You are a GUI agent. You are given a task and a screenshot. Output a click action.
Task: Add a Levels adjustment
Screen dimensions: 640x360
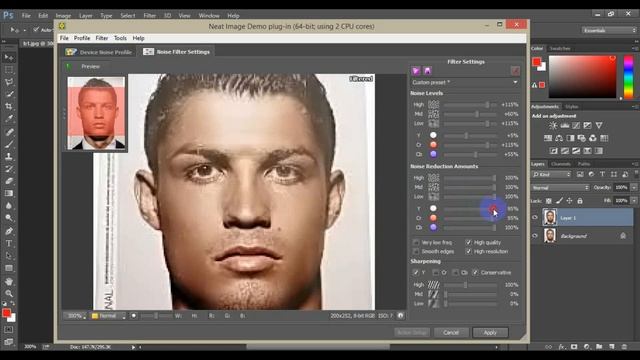[x=564, y=125]
